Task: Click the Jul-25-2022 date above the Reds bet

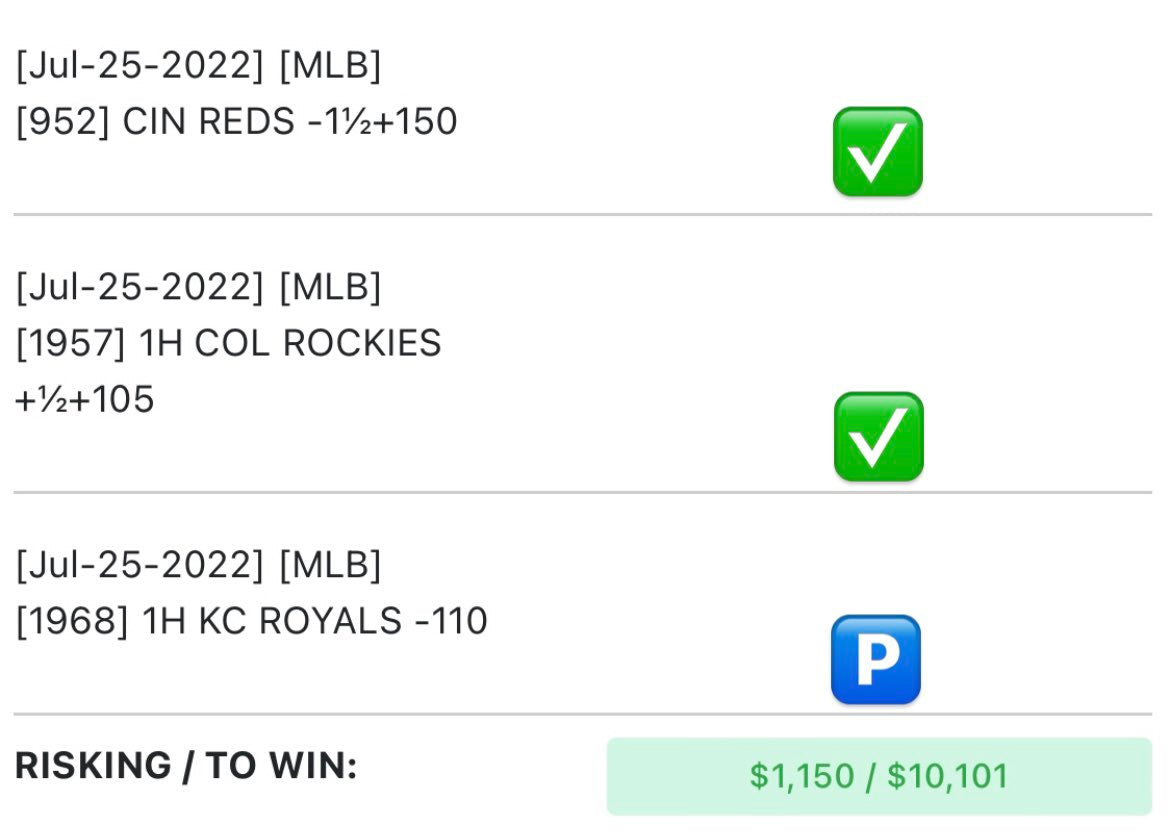Action: [139, 66]
